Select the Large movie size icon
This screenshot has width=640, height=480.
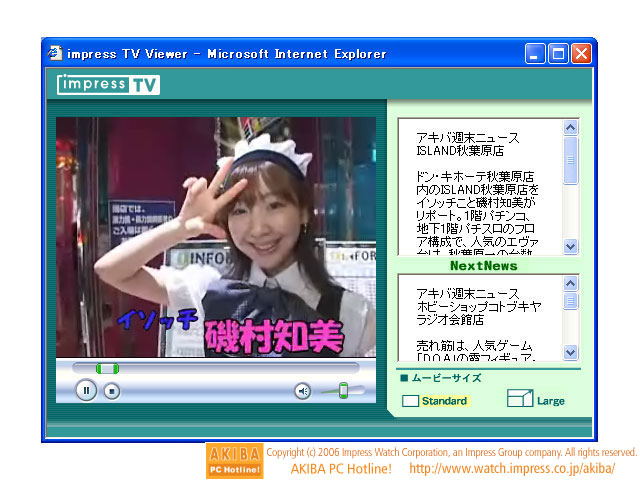(520, 400)
